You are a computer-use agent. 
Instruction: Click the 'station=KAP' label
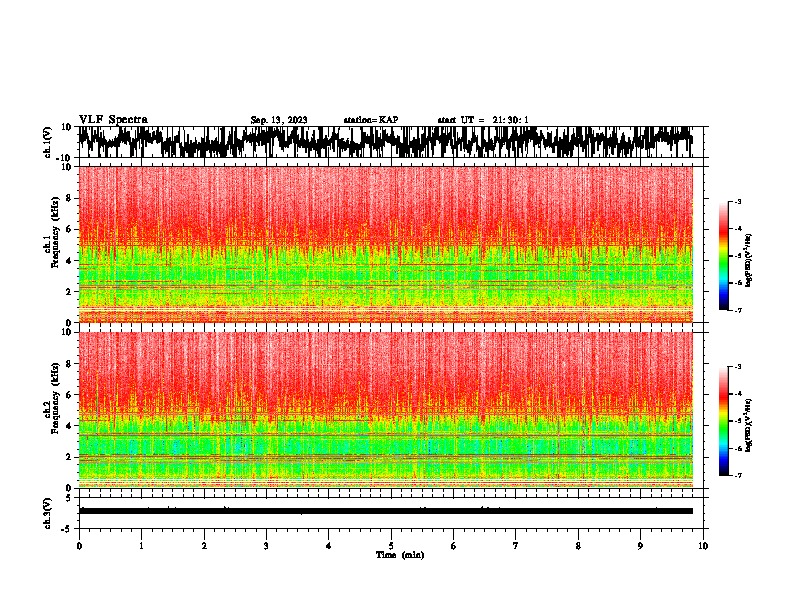point(371,120)
